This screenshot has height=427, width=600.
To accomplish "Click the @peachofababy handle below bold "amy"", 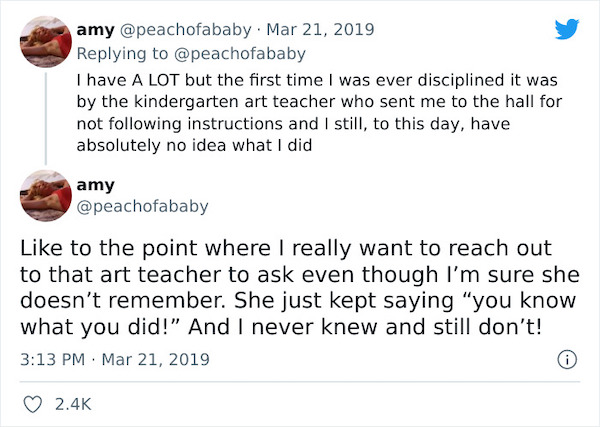I will [142, 206].
